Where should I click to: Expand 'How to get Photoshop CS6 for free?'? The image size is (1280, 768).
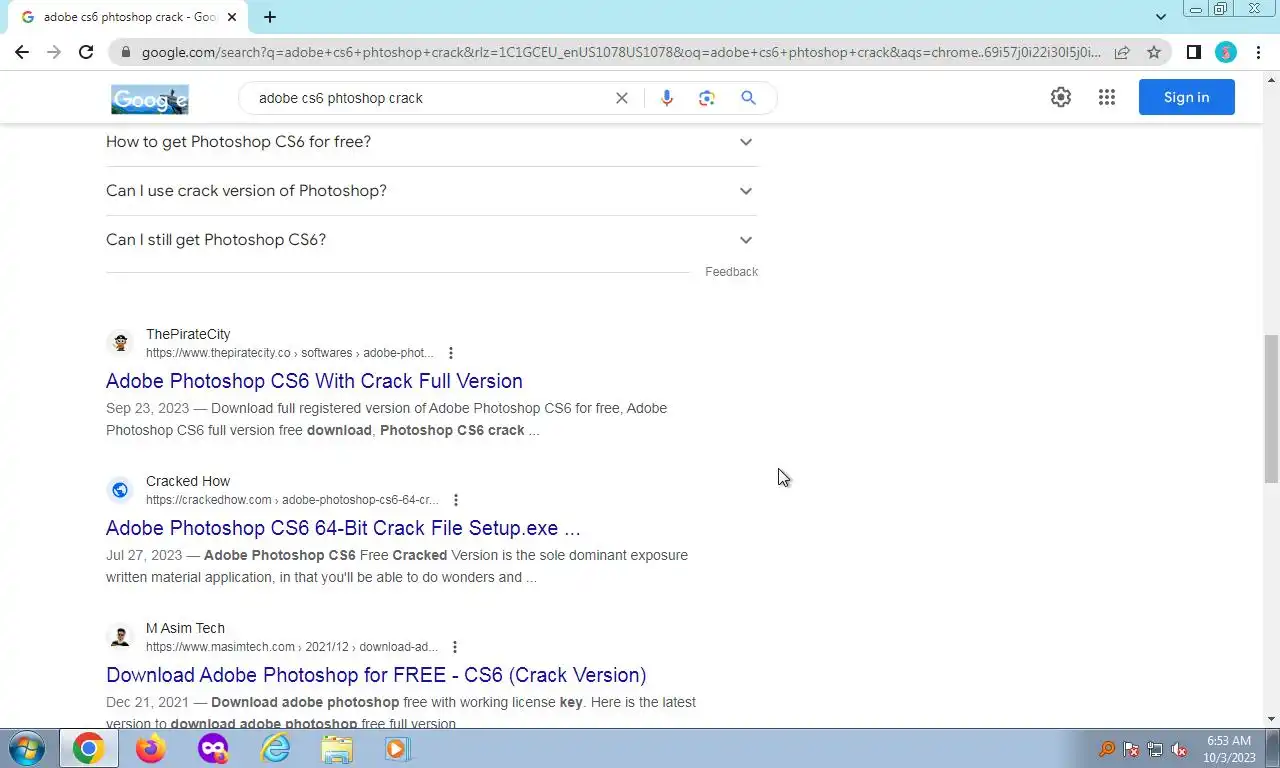point(432,142)
